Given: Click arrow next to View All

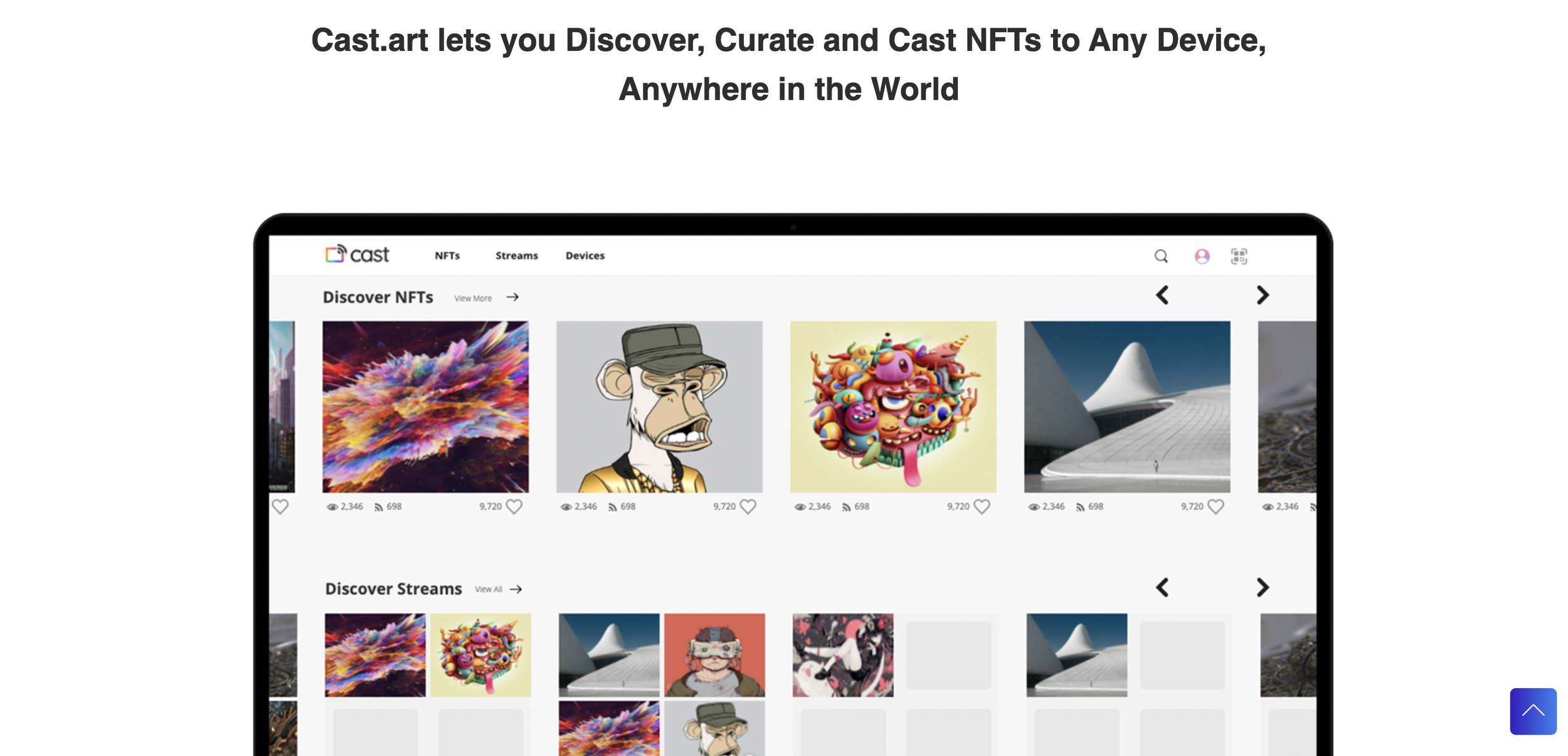Looking at the screenshot, I should tap(516, 589).
